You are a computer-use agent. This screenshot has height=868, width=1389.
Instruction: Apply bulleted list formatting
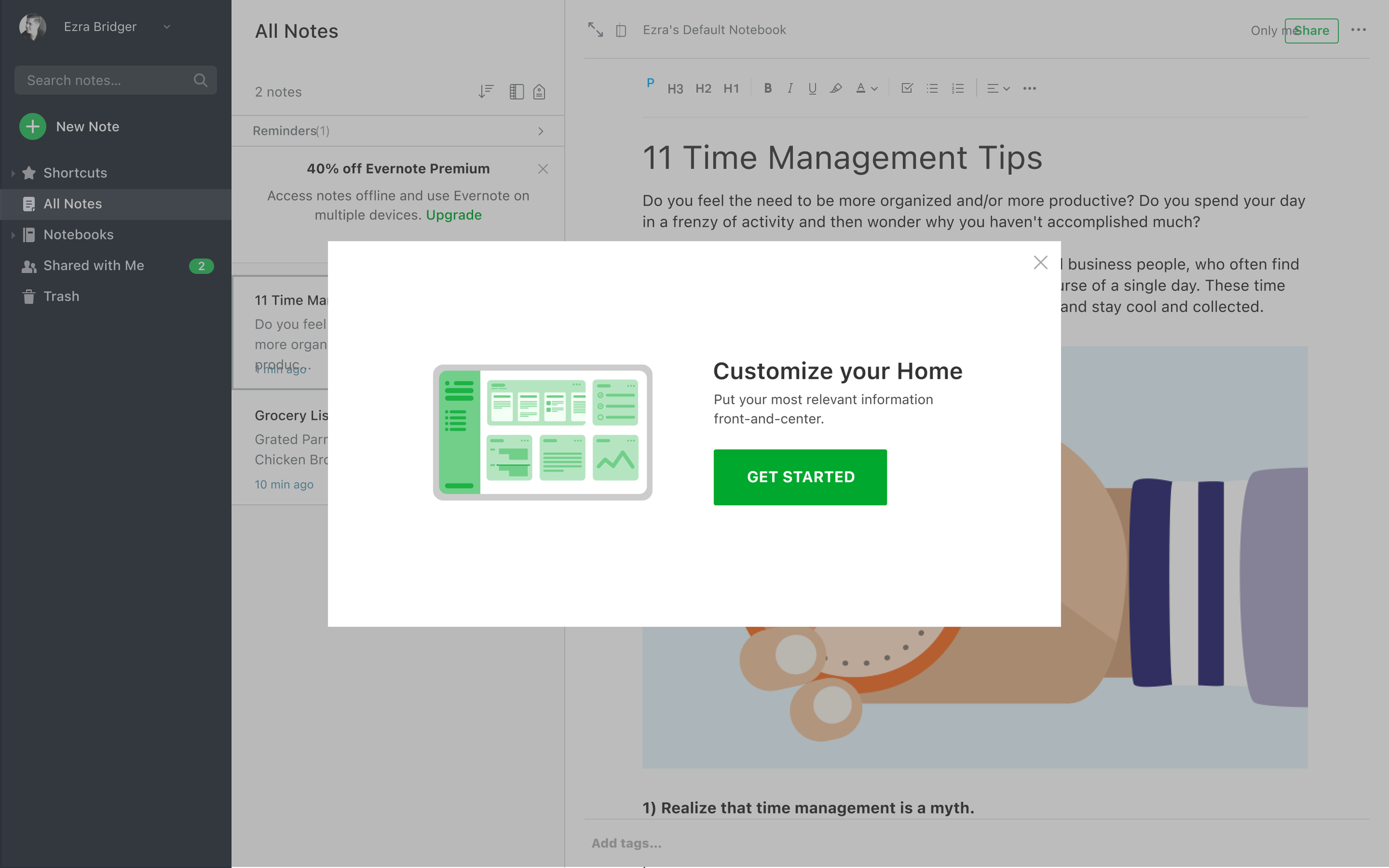coord(932,88)
